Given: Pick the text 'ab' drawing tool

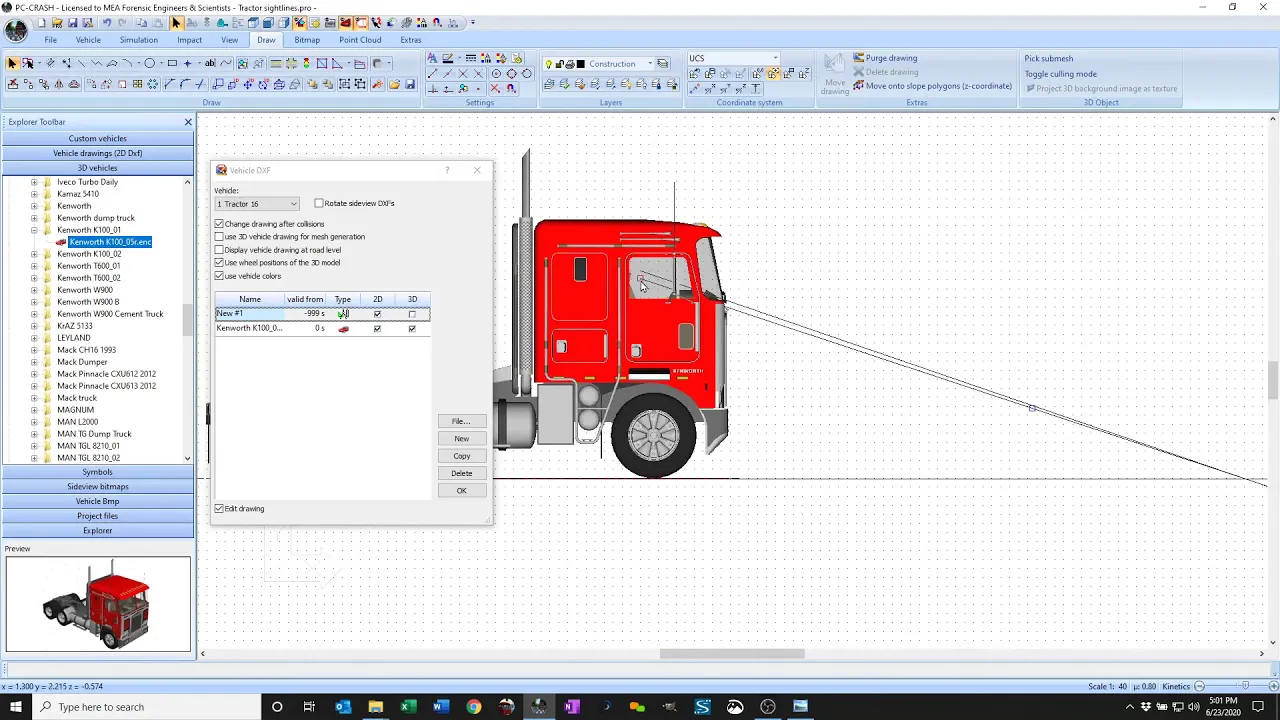Looking at the screenshot, I should 209,63.
